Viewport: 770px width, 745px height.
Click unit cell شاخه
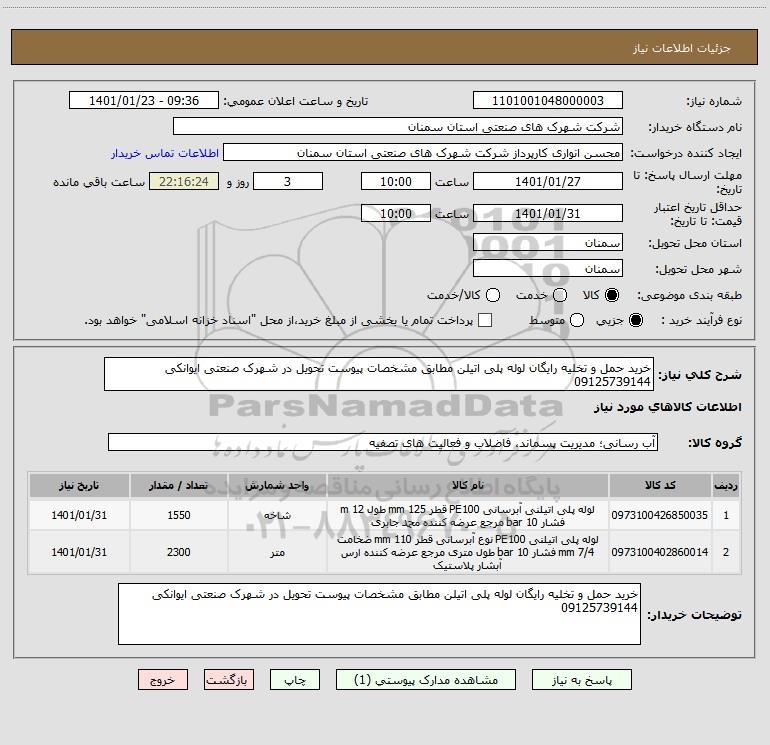click(x=277, y=515)
